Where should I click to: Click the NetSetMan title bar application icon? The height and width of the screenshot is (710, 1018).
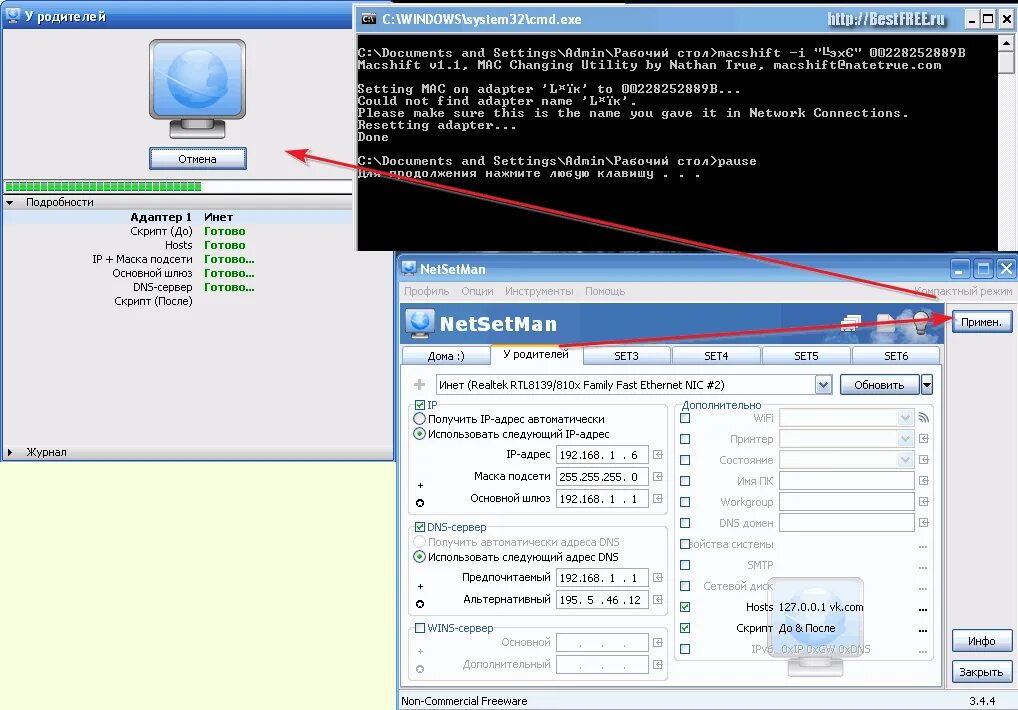coord(409,268)
